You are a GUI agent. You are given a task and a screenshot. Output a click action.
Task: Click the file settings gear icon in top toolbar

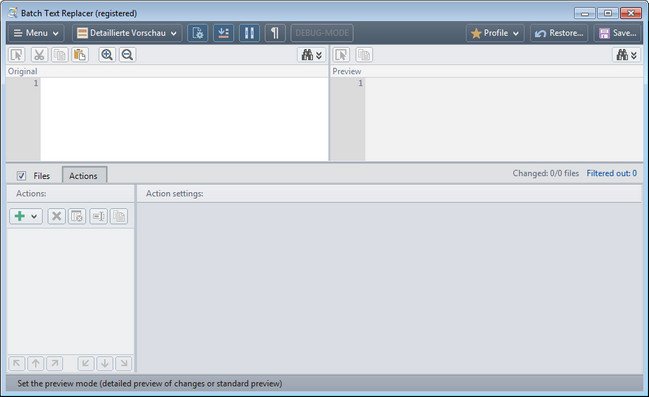coord(198,33)
